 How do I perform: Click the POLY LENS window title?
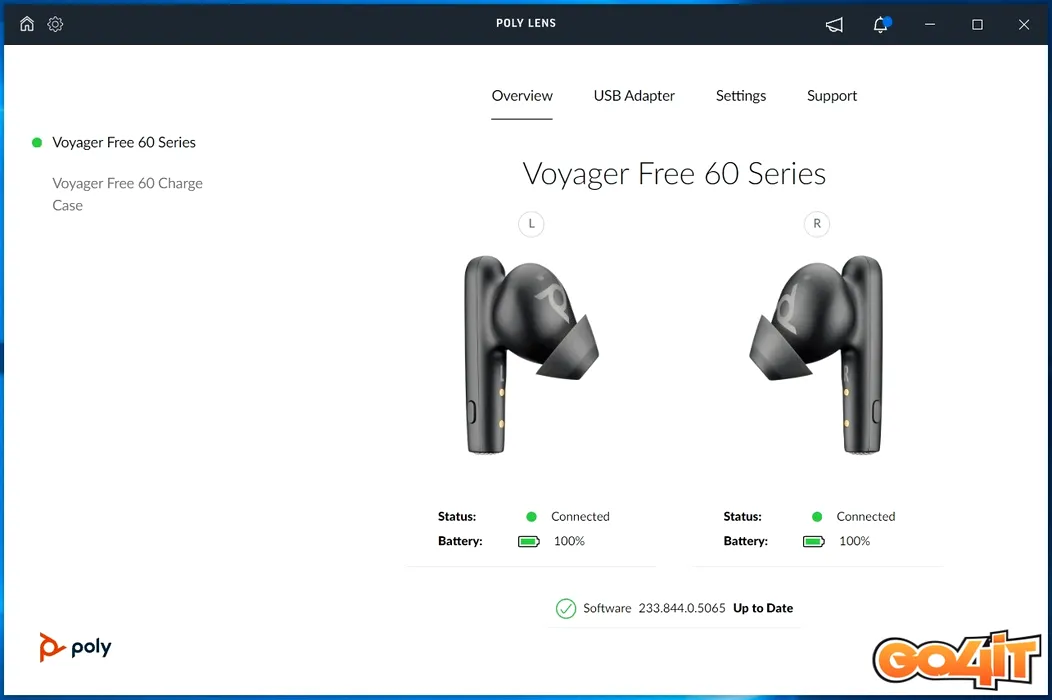click(x=526, y=23)
